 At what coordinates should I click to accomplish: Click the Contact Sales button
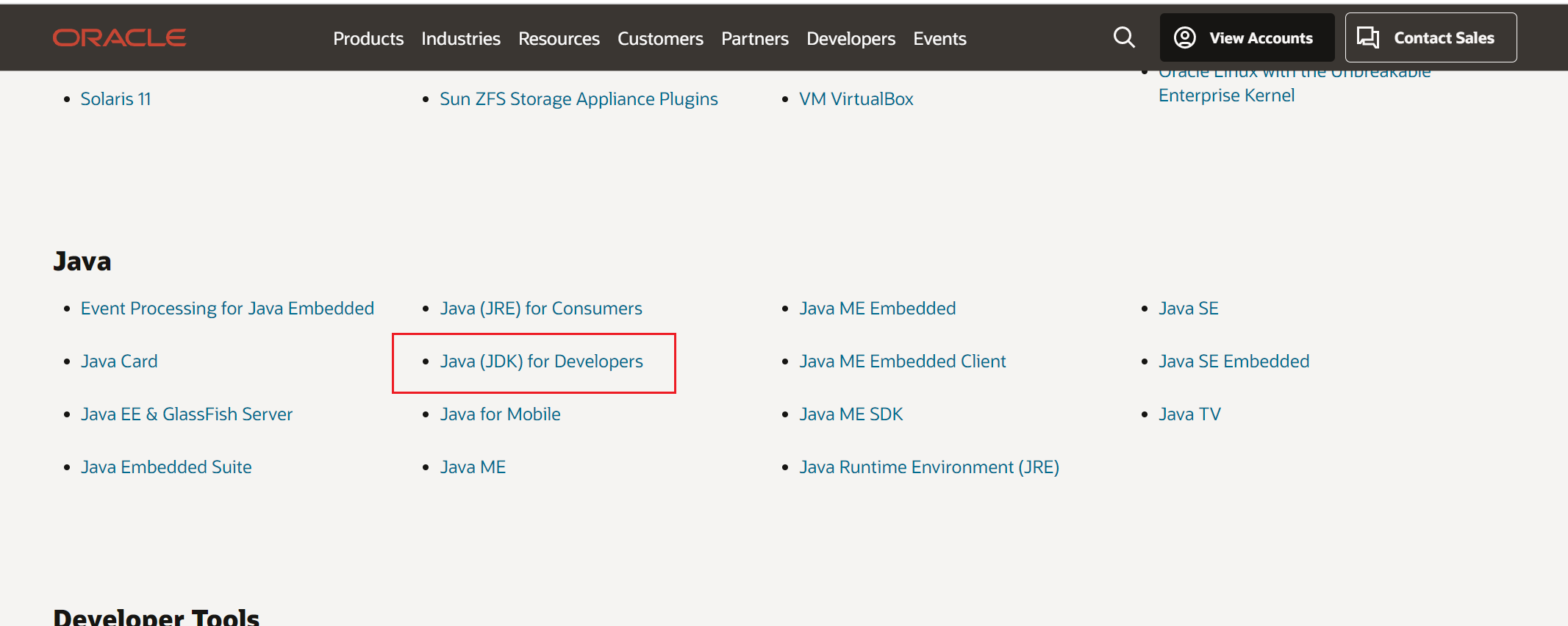coord(1430,38)
